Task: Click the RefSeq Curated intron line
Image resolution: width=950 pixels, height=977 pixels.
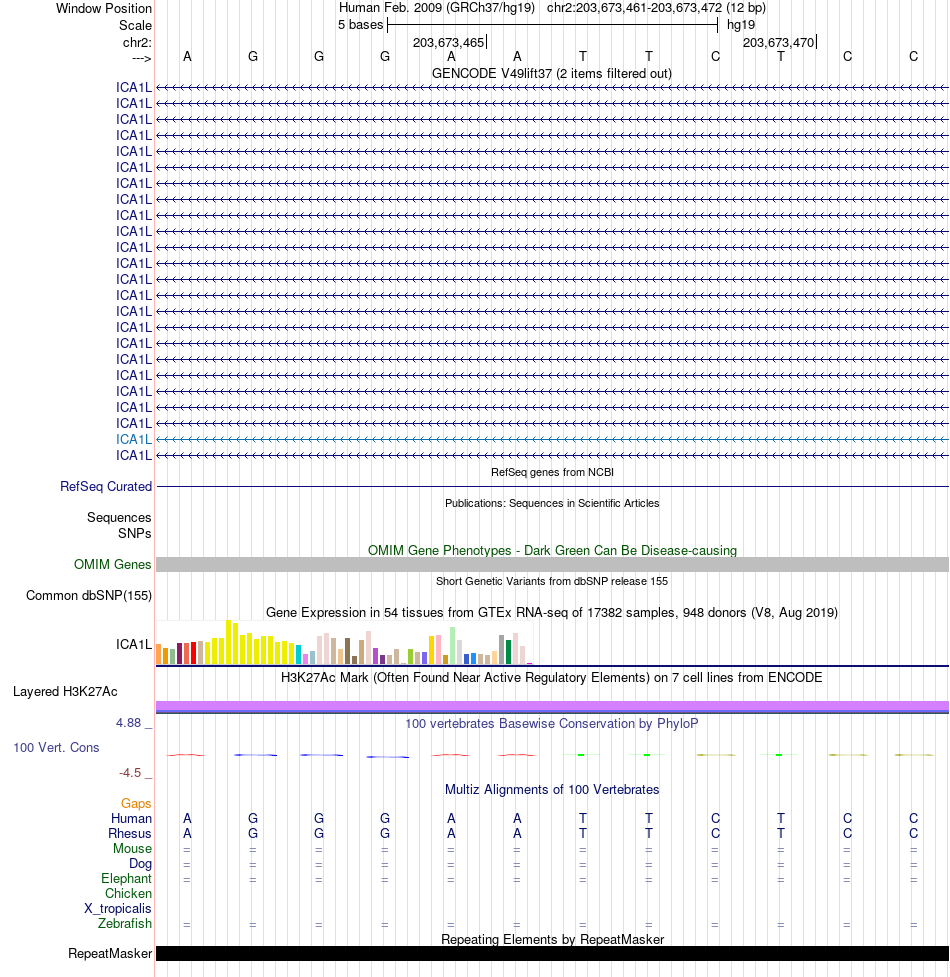Action: click(x=552, y=486)
